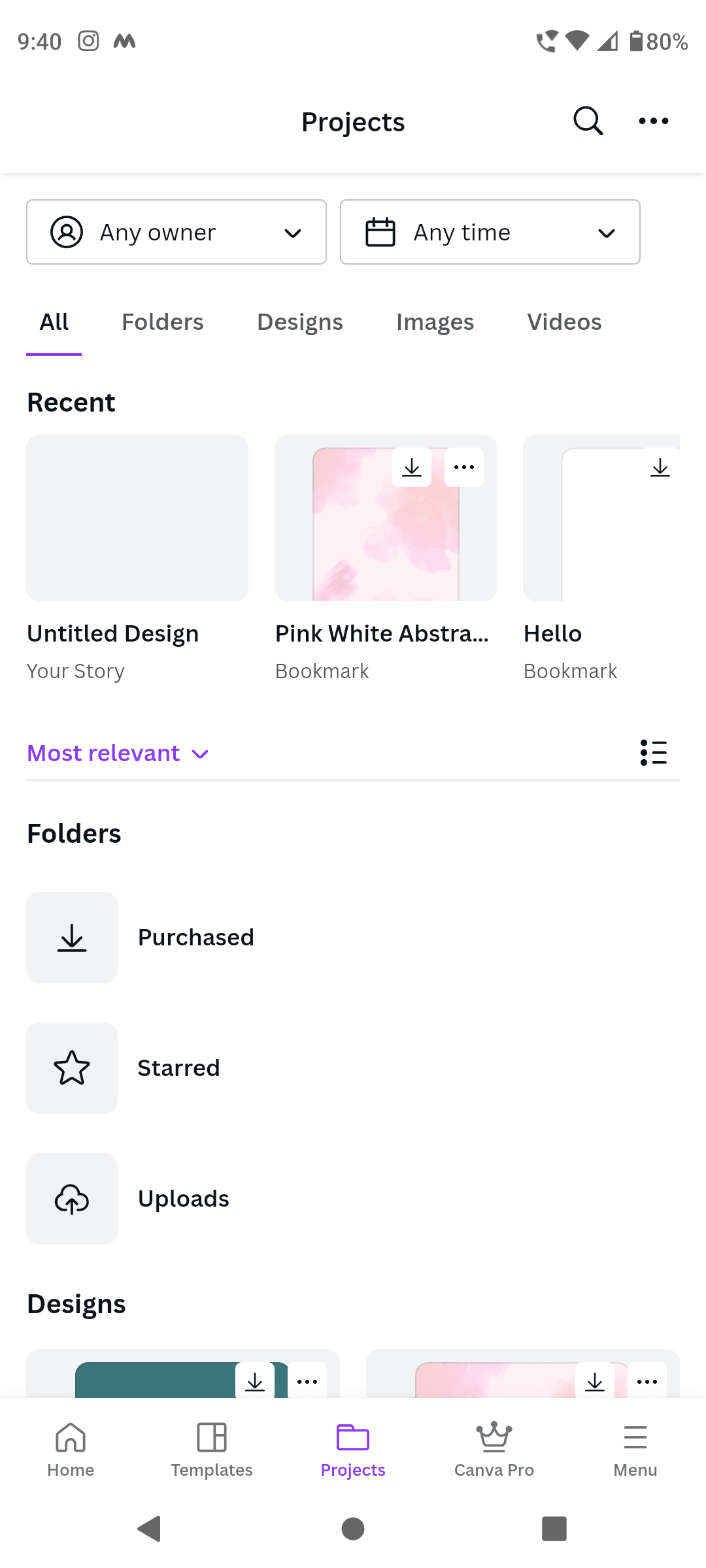
Task: Open the Untitled Design thumbnail
Action: 137,517
